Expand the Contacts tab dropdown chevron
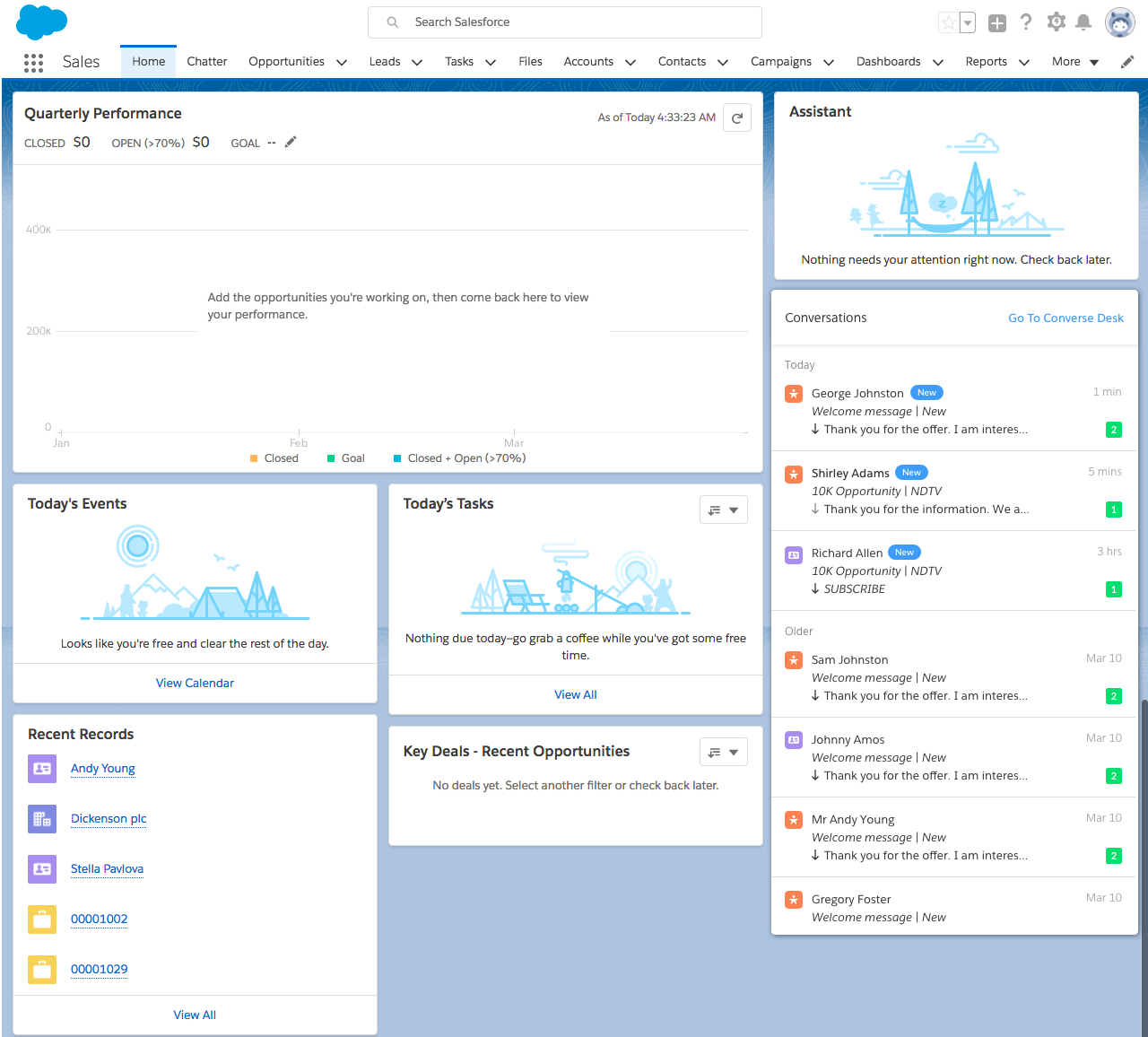 click(723, 63)
